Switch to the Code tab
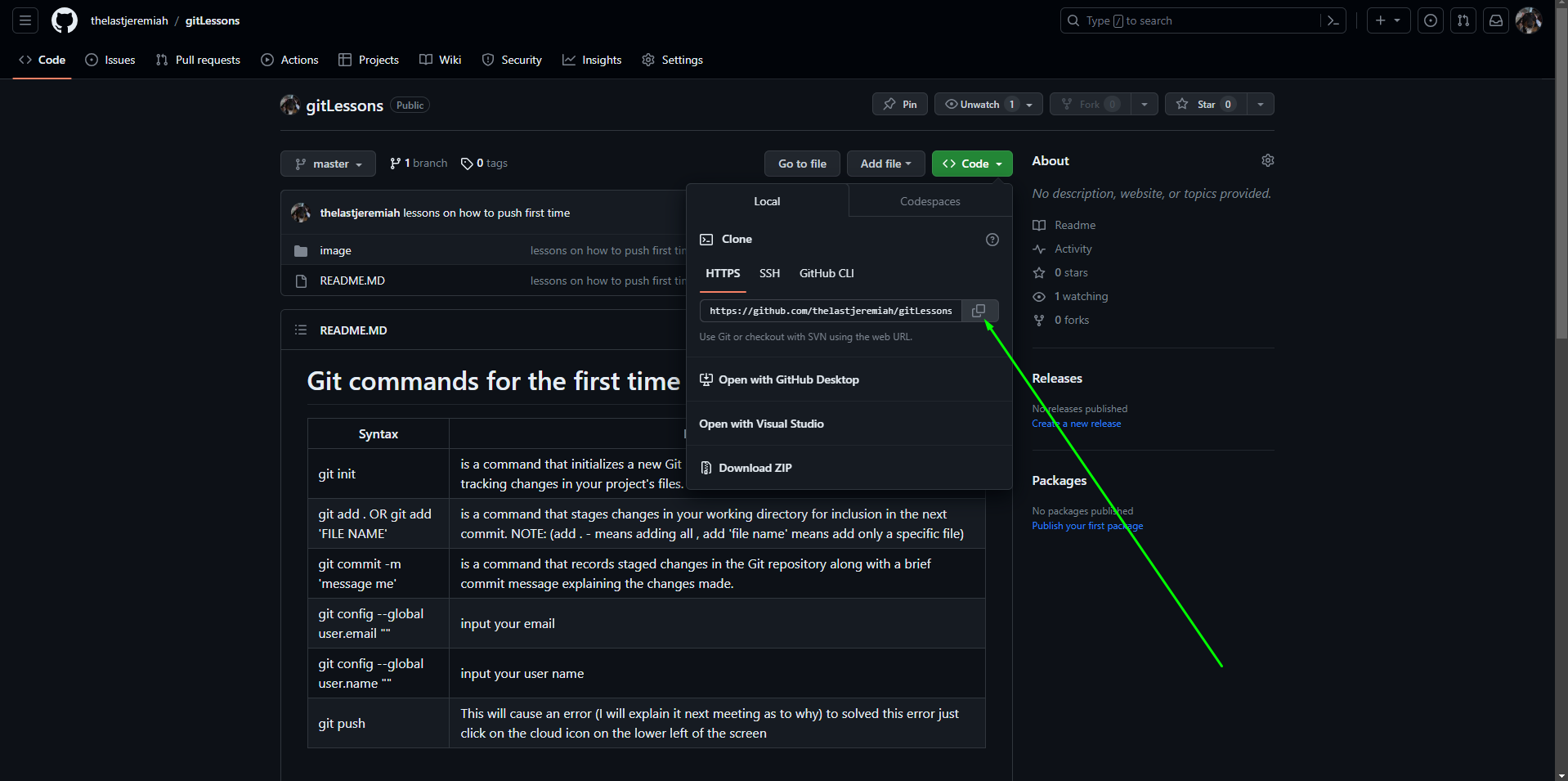Screen dimensions: 1568x781 pyautogui.click(x=42, y=60)
